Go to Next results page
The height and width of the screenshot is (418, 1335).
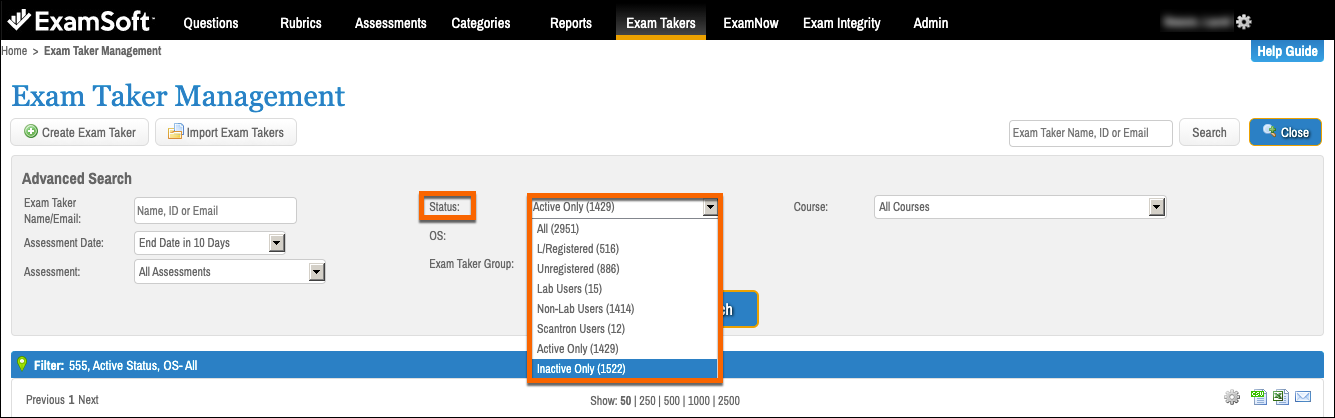(x=89, y=400)
